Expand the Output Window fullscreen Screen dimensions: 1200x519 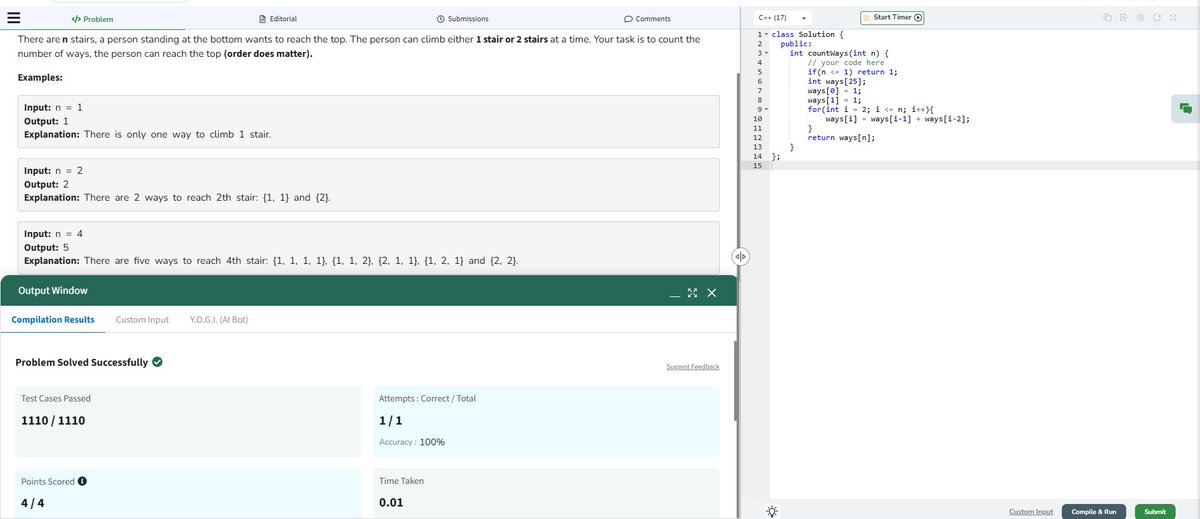[692, 292]
